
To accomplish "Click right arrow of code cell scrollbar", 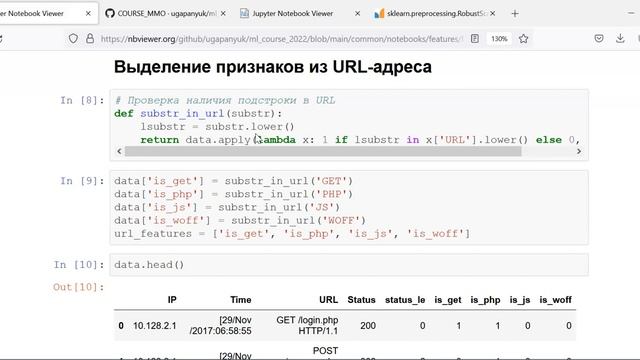I will click(579, 151).
